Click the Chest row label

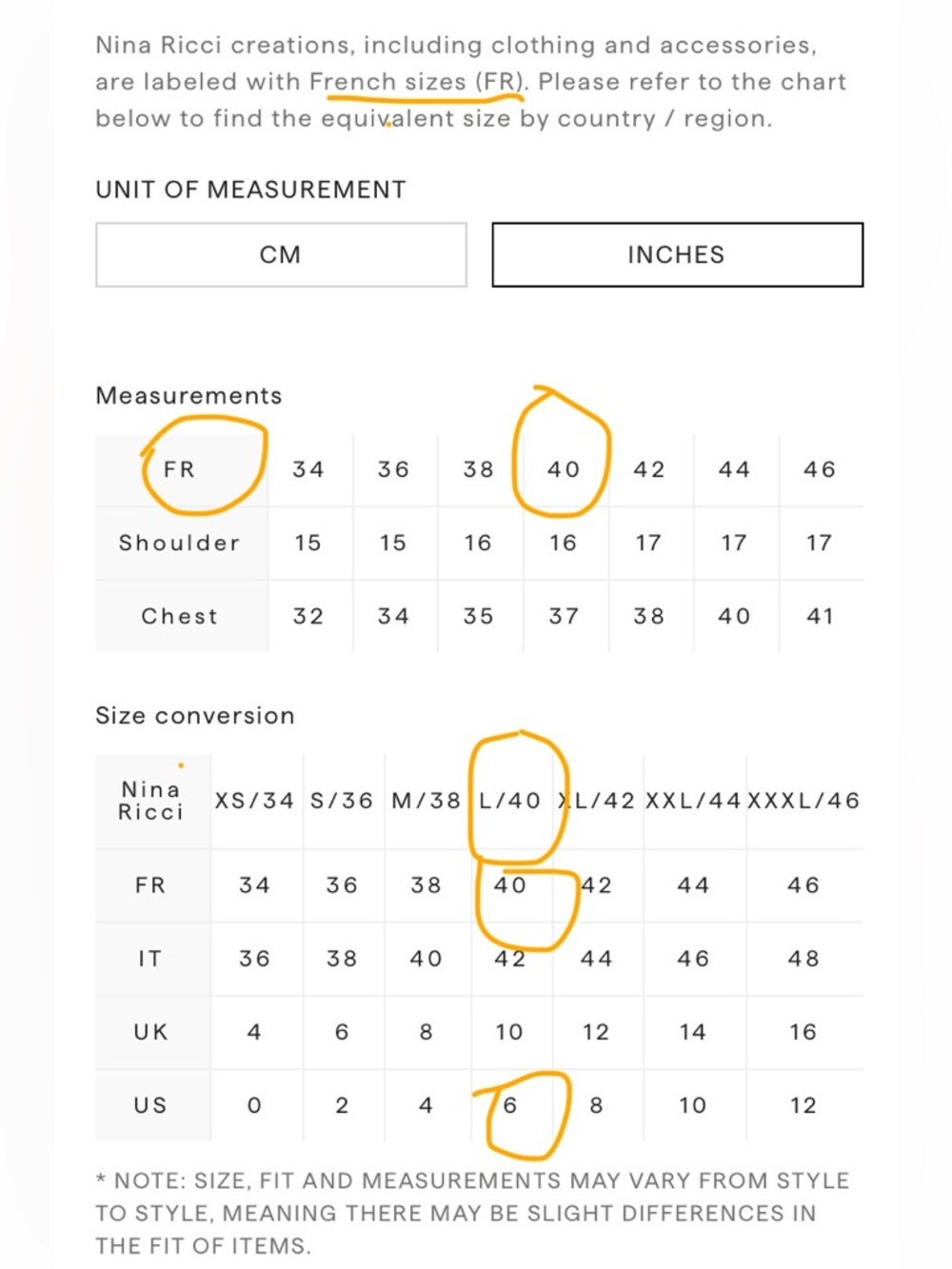pos(180,617)
